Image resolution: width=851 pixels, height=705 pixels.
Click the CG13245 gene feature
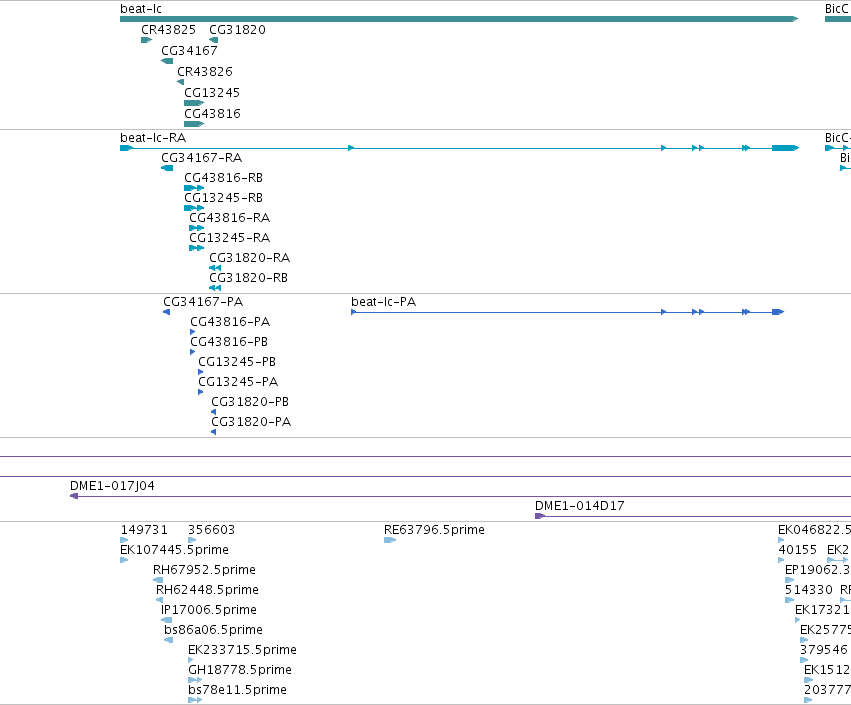point(194,103)
